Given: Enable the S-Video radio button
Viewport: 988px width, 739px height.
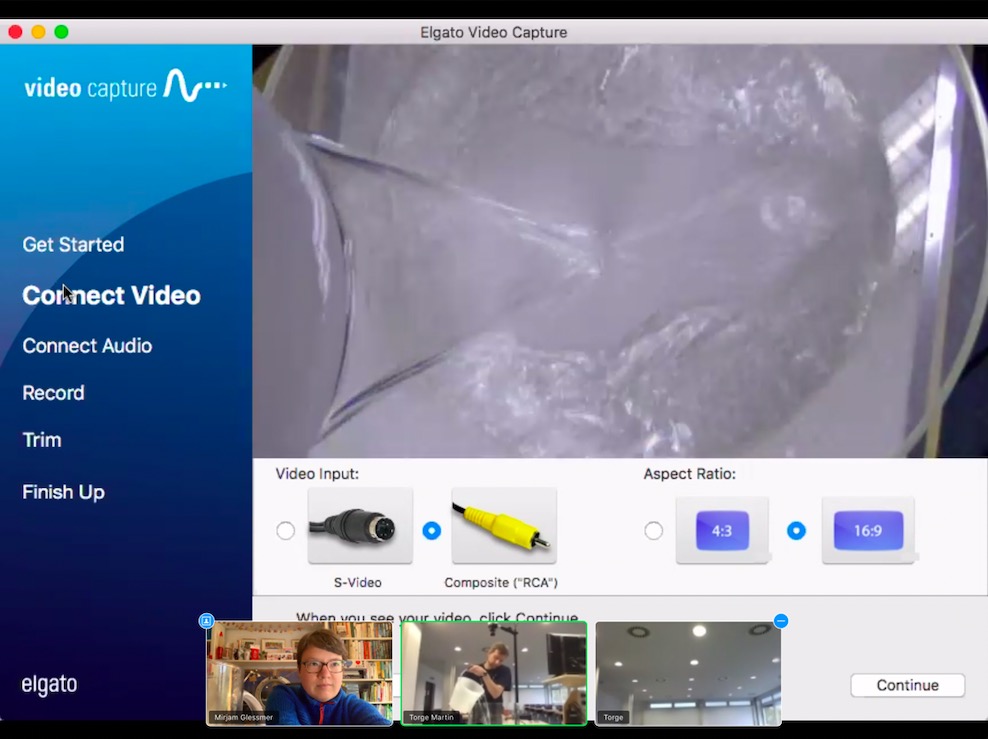Looking at the screenshot, I should pos(285,530).
